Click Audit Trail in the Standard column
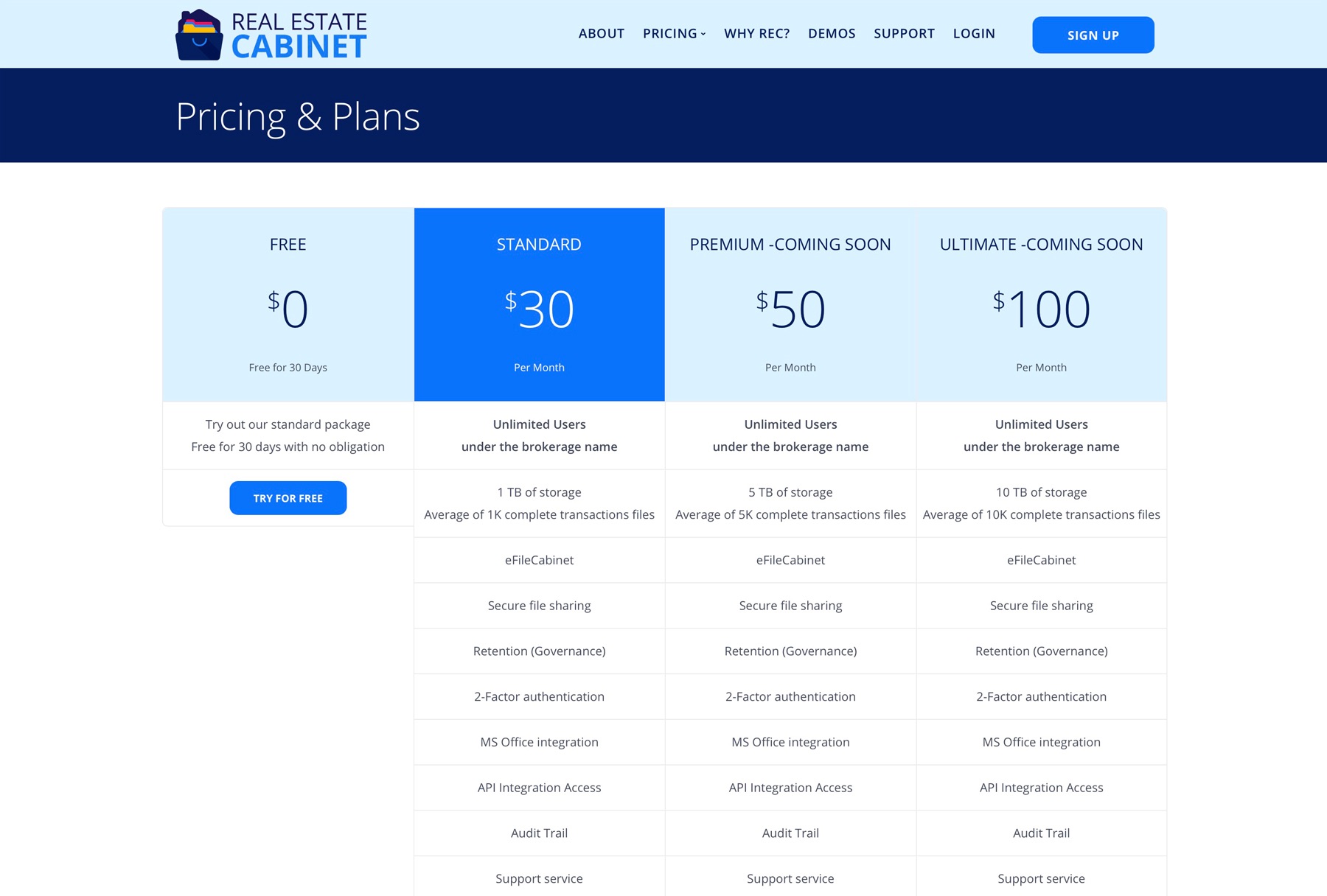This screenshot has height=896, width=1327. [x=539, y=833]
